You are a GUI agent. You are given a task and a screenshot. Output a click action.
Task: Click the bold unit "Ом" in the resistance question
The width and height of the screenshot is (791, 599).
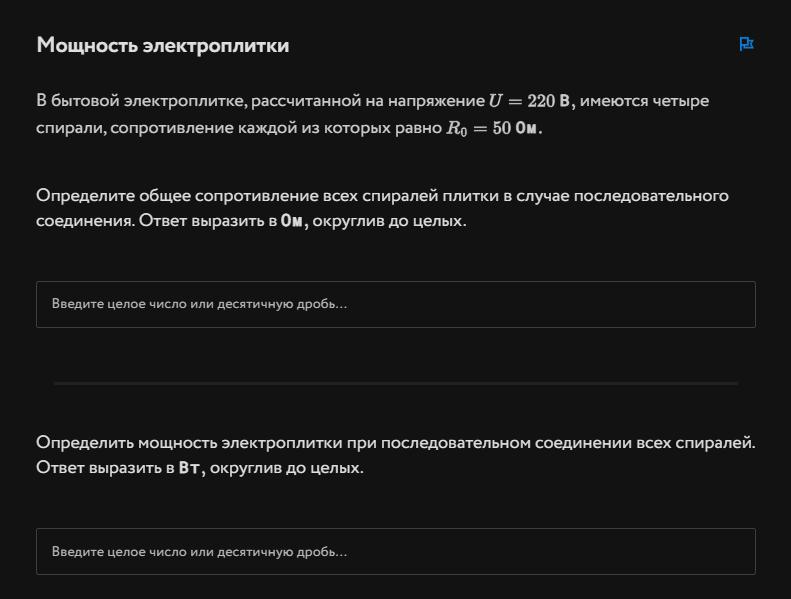(x=293, y=221)
